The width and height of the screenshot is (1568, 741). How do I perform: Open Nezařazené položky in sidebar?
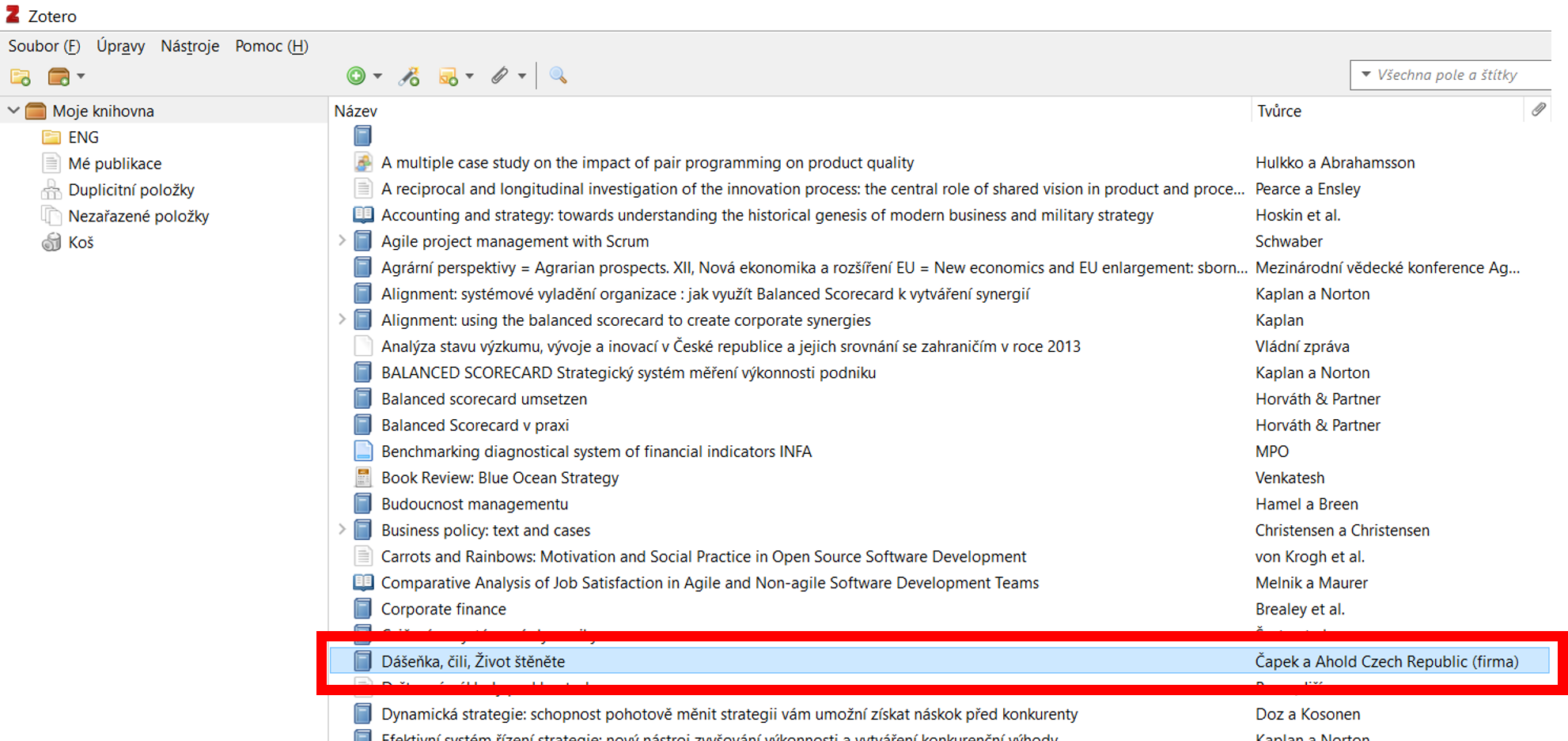tap(138, 216)
